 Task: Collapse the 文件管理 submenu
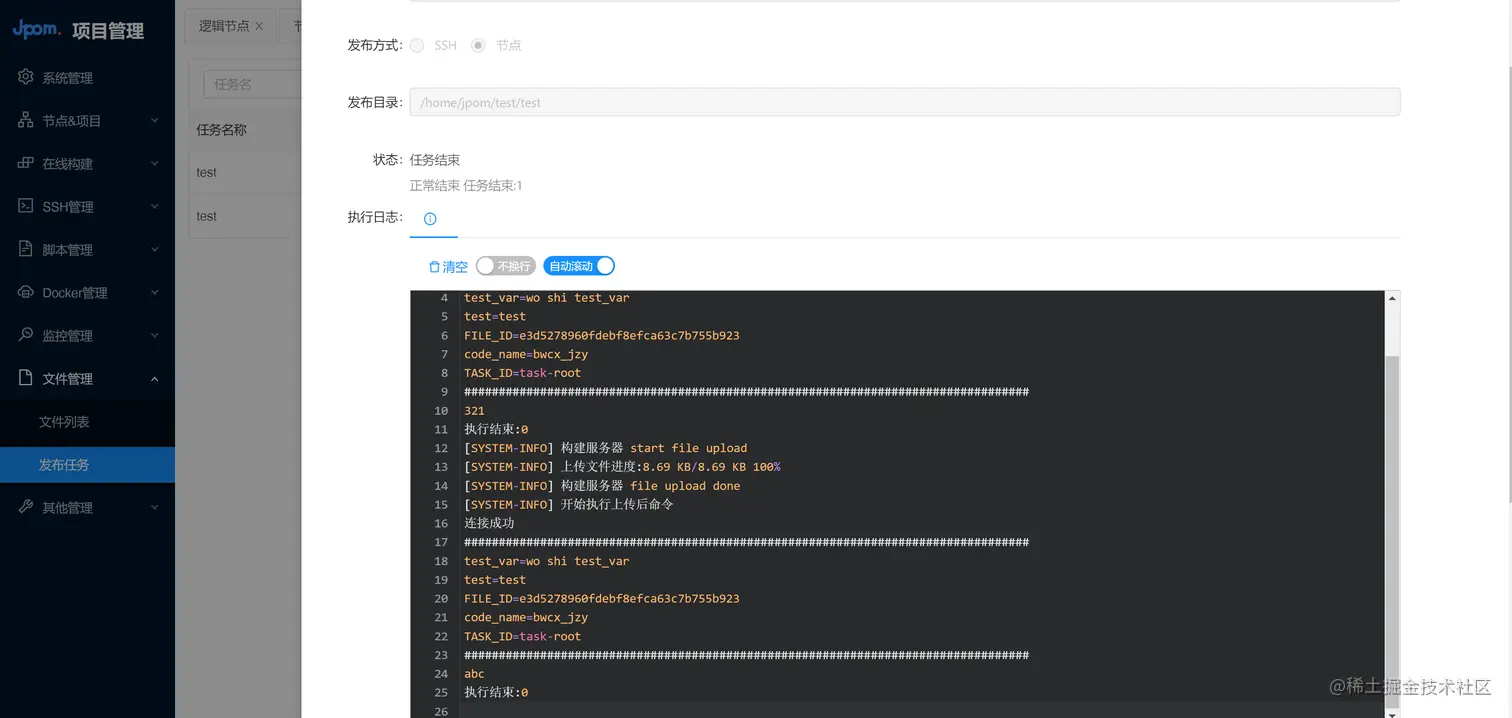coord(156,378)
